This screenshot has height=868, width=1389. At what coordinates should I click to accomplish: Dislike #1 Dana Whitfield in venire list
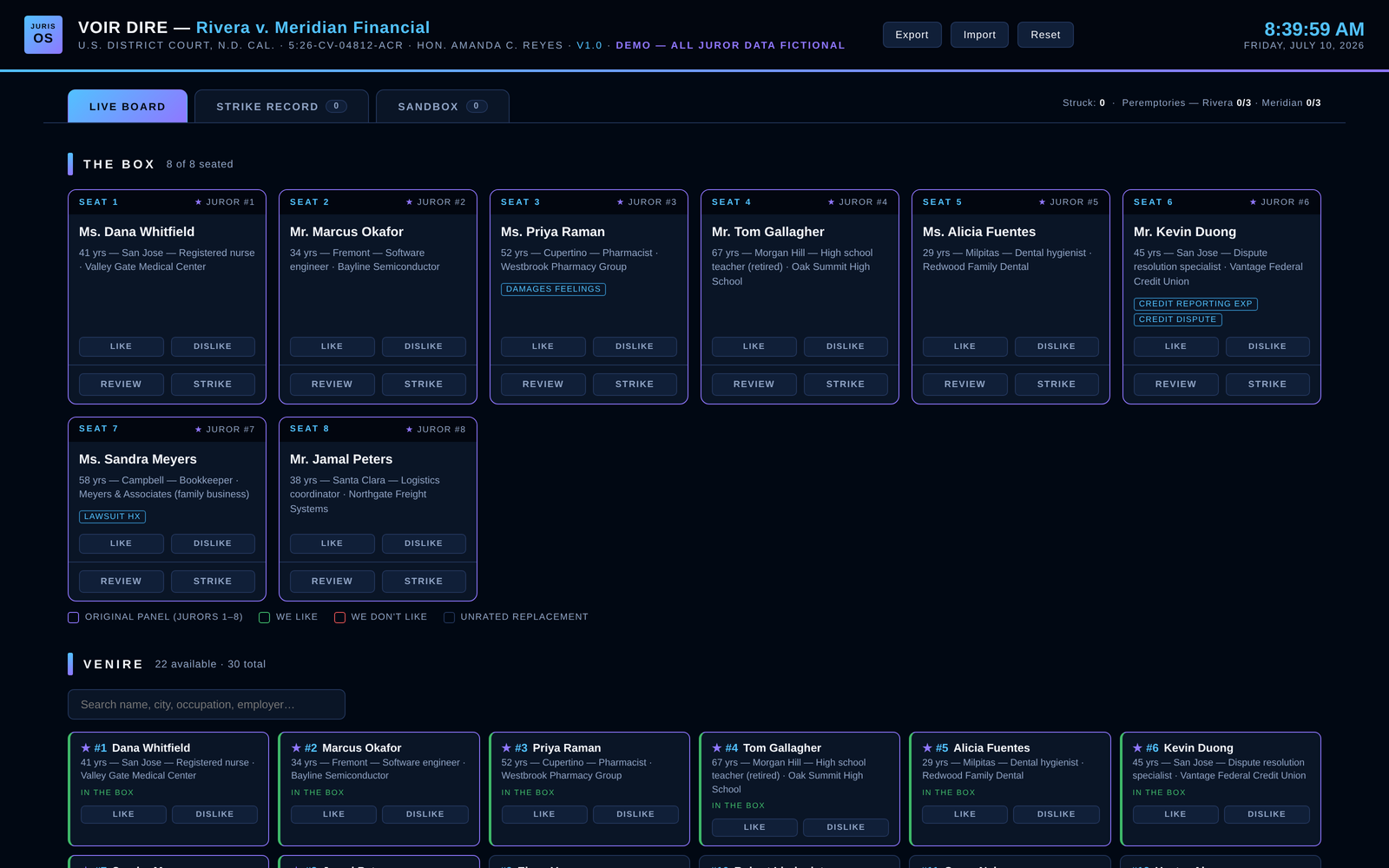[214, 814]
